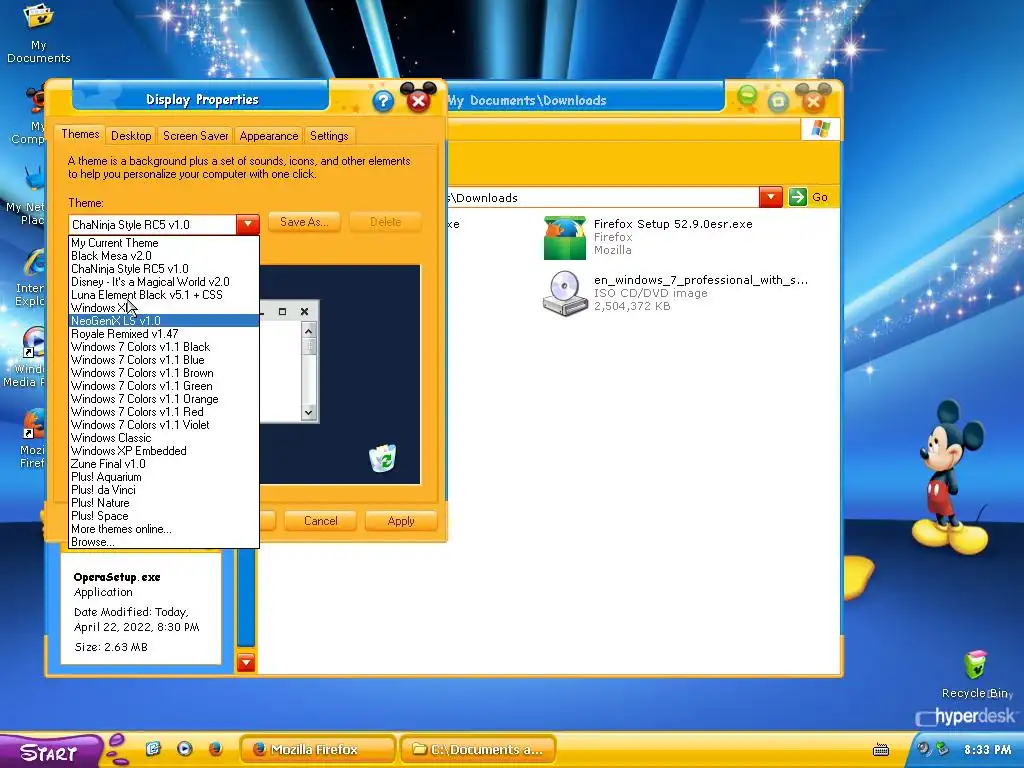Screen dimensions: 1024x768
Task: Choose Royale Remixed v1.47 theme
Action: click(164, 334)
